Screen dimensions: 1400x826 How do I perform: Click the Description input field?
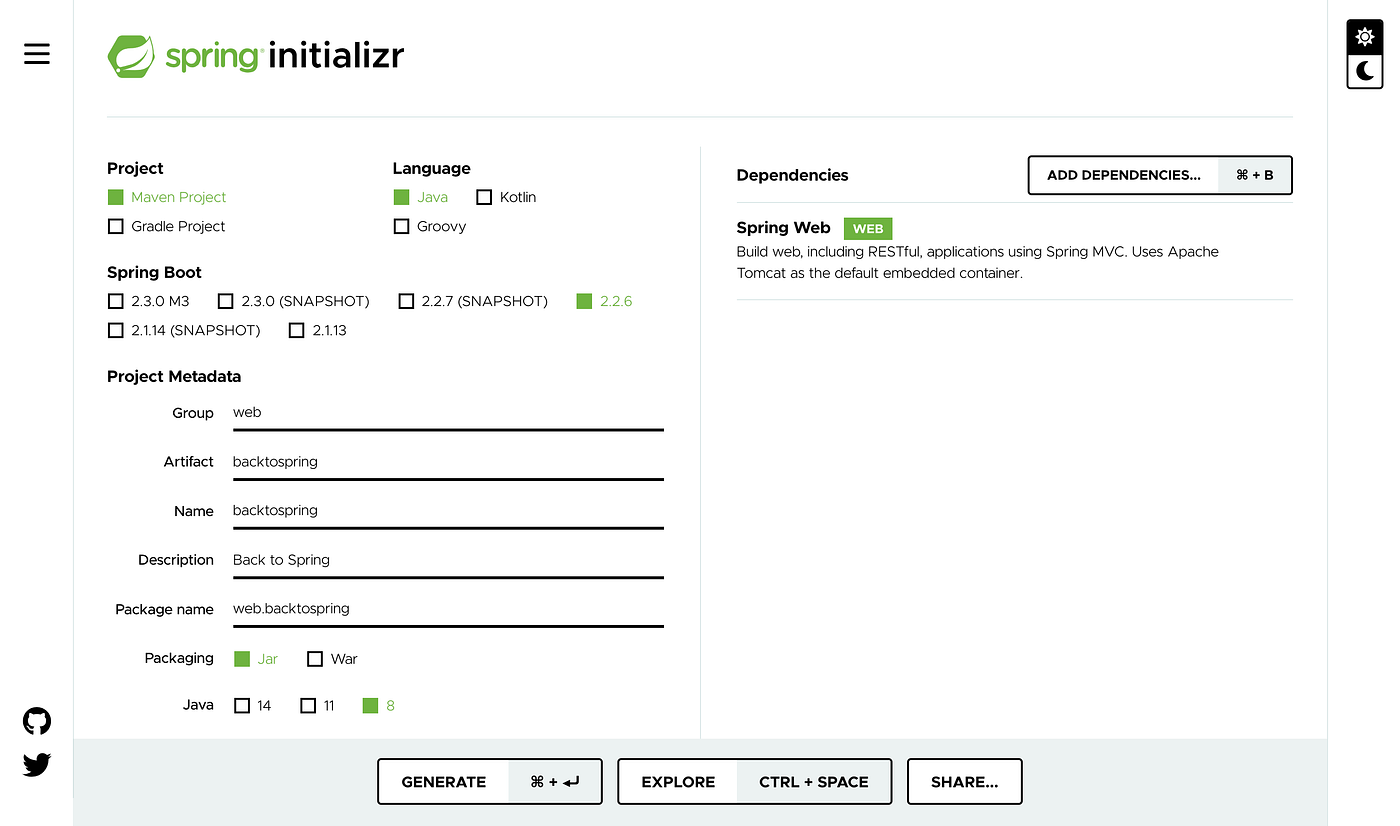tap(447, 559)
